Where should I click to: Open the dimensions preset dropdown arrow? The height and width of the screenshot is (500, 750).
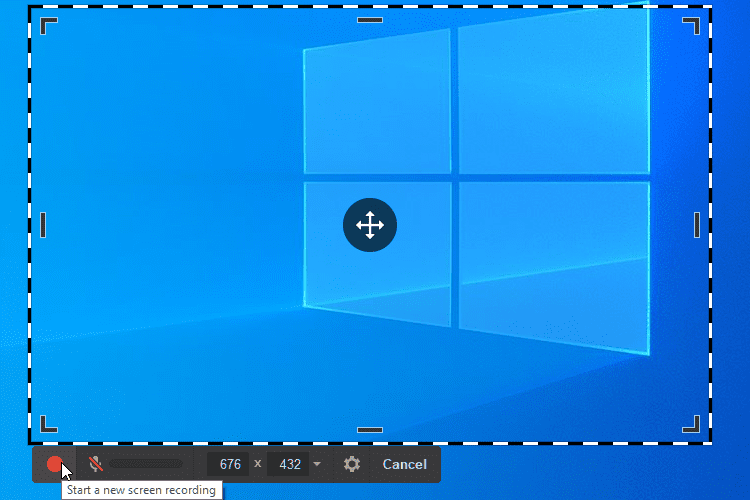pos(317,464)
